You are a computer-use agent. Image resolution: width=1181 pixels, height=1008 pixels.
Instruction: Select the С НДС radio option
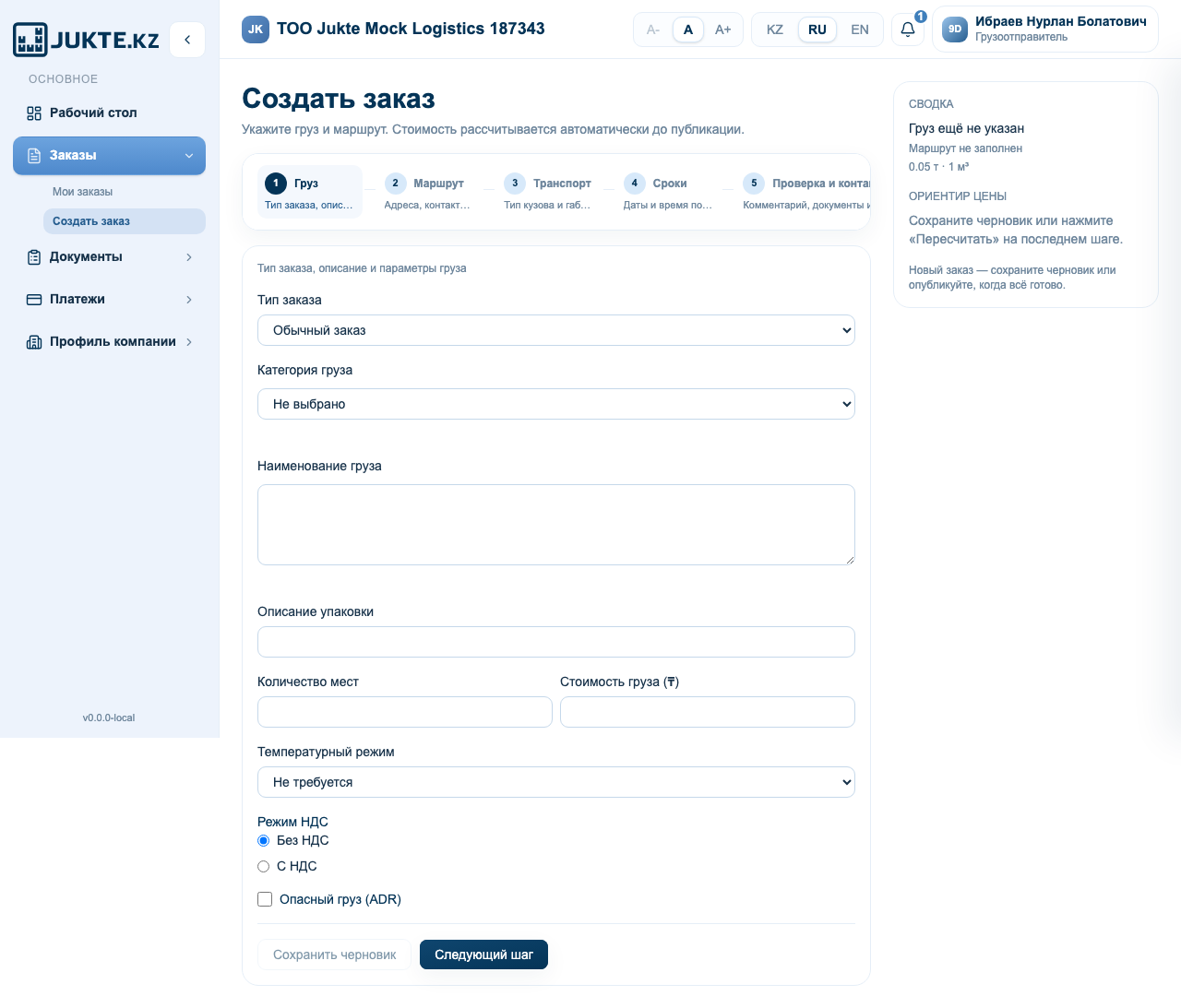pyautogui.click(x=263, y=866)
